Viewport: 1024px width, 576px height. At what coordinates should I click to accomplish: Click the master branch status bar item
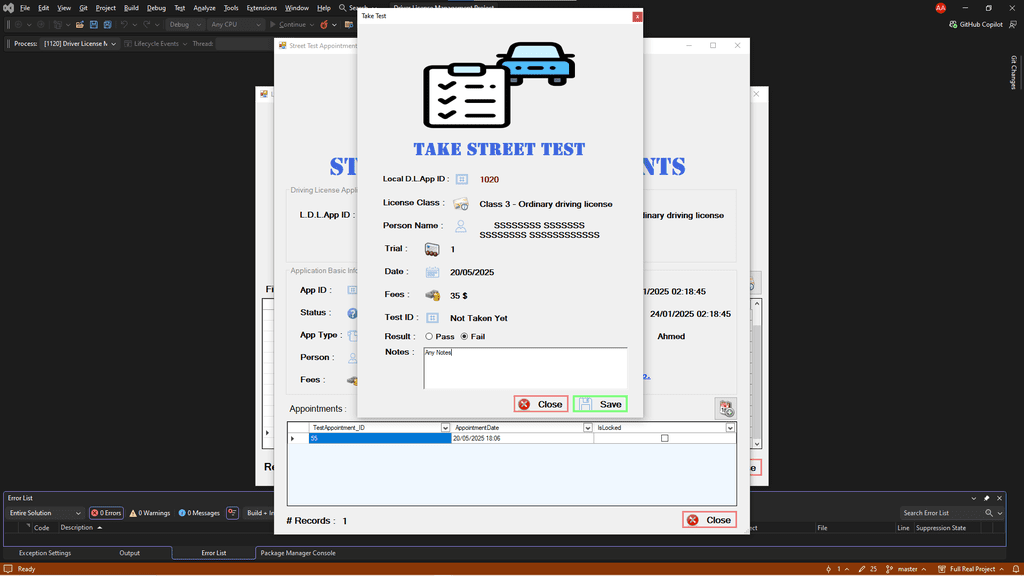coord(906,569)
